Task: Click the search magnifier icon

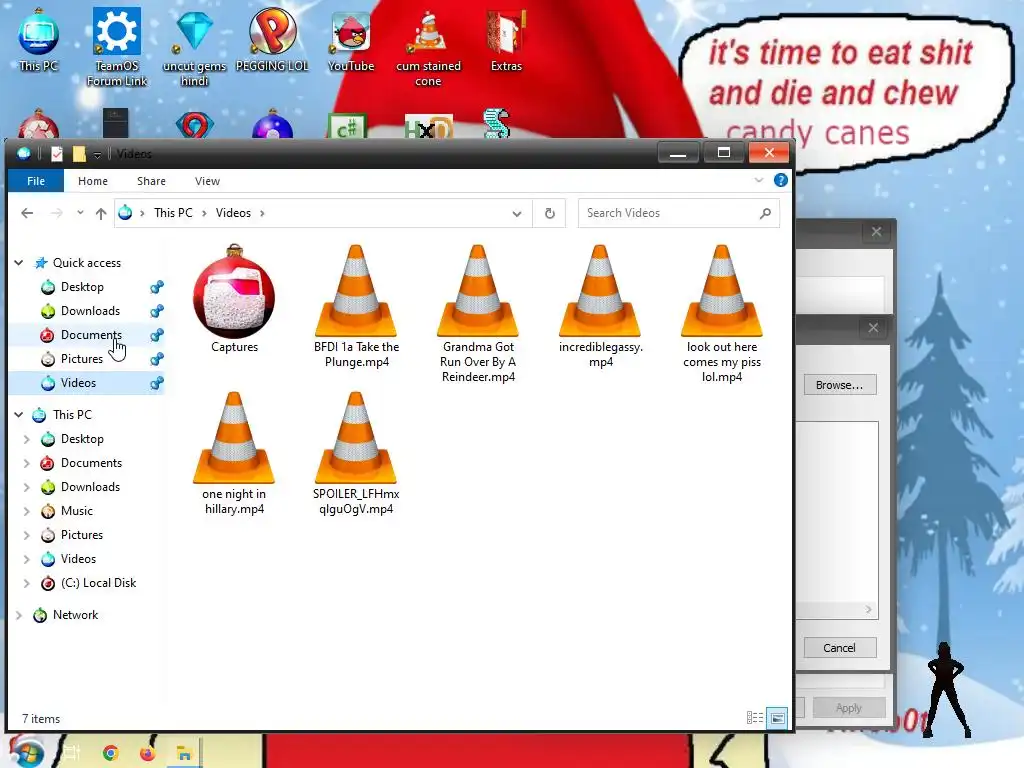Action: 765,213
